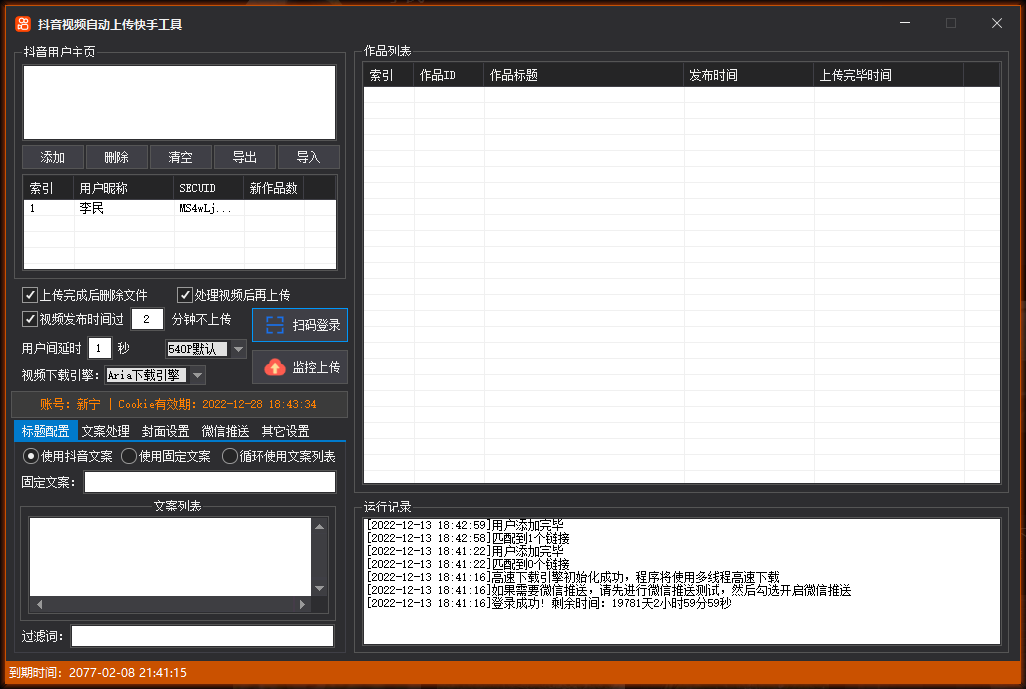Click the top log line 用户添加完毕 at 18:42:59

tap(465, 525)
